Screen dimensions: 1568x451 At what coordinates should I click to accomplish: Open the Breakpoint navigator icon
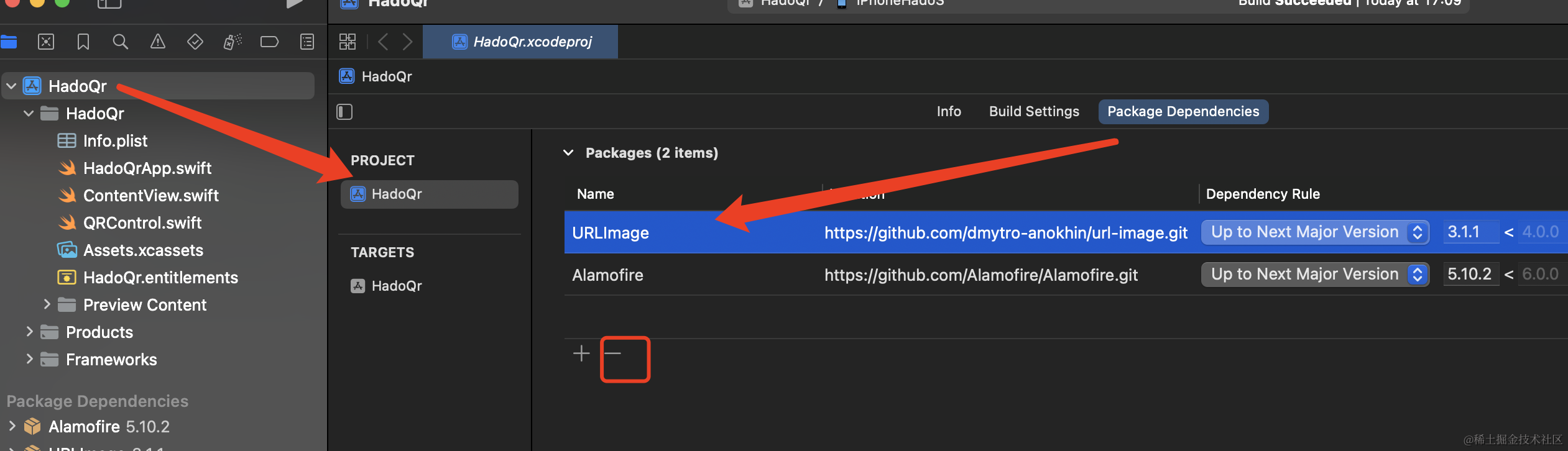(x=269, y=42)
